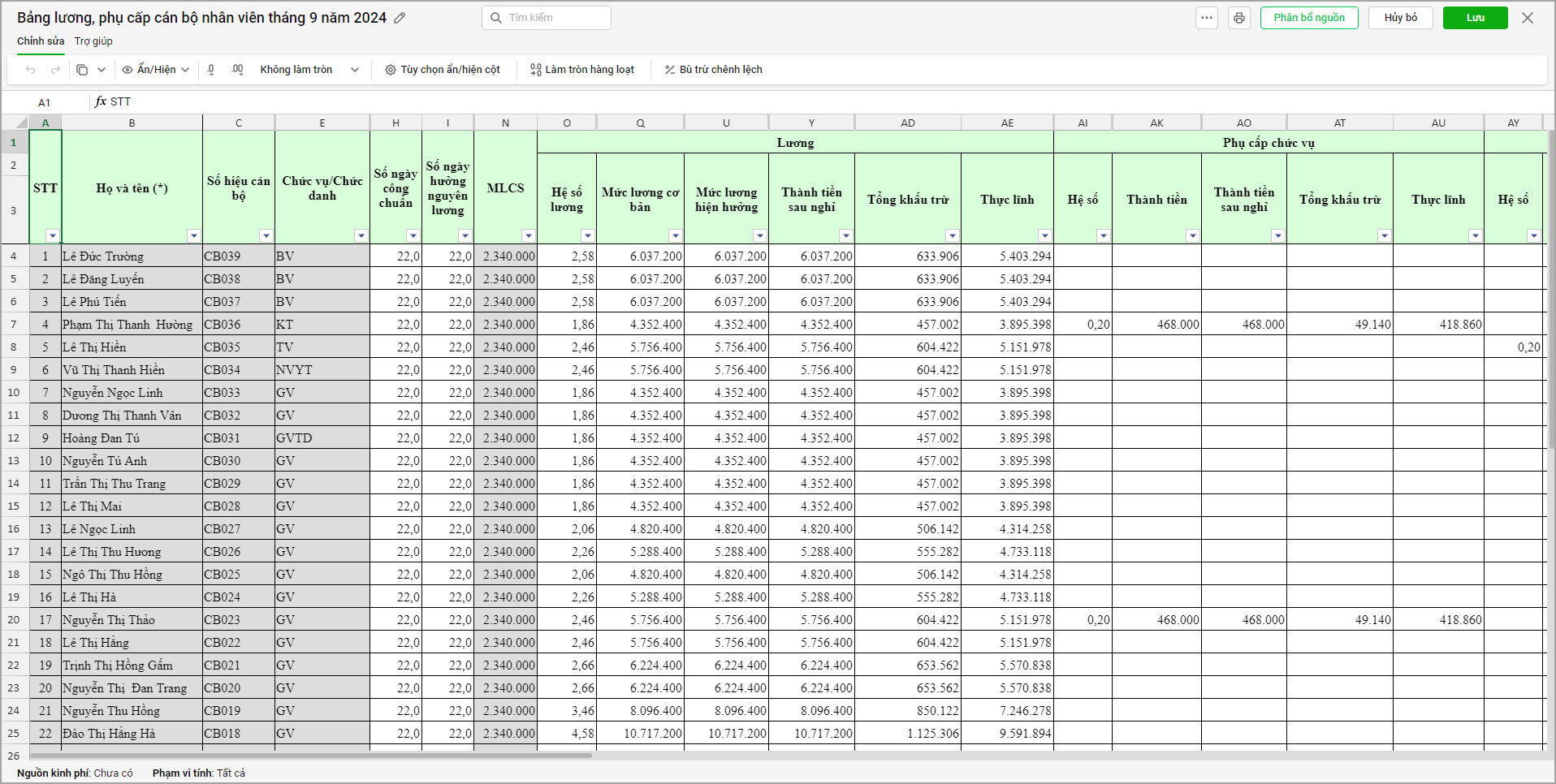1556x784 pixels.
Task: Open filter dropdown on 'Họ và tên' column
Action: click(x=193, y=235)
